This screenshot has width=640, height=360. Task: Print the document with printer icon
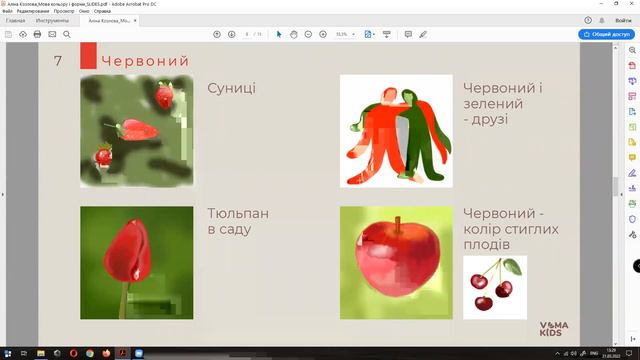coord(37,34)
